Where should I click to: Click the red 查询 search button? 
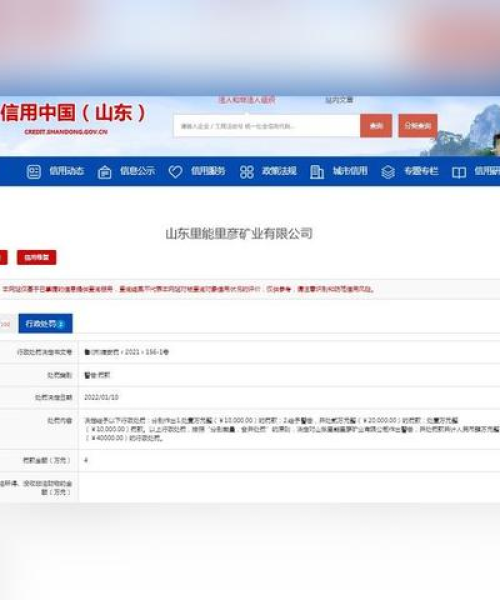[x=376, y=126]
